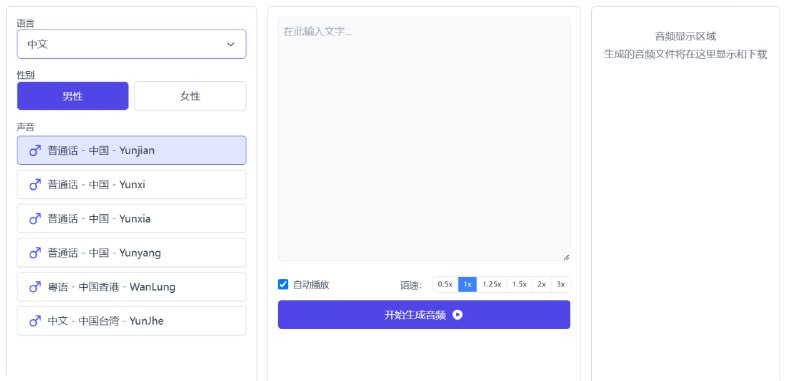The image size is (800, 381).
Task: Set speech speed to 0.5x
Action: [x=445, y=285]
